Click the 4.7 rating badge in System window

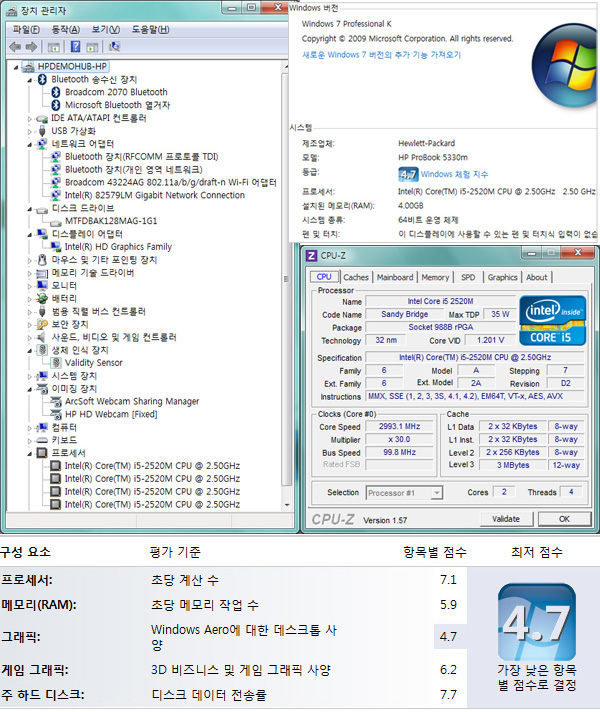408,174
